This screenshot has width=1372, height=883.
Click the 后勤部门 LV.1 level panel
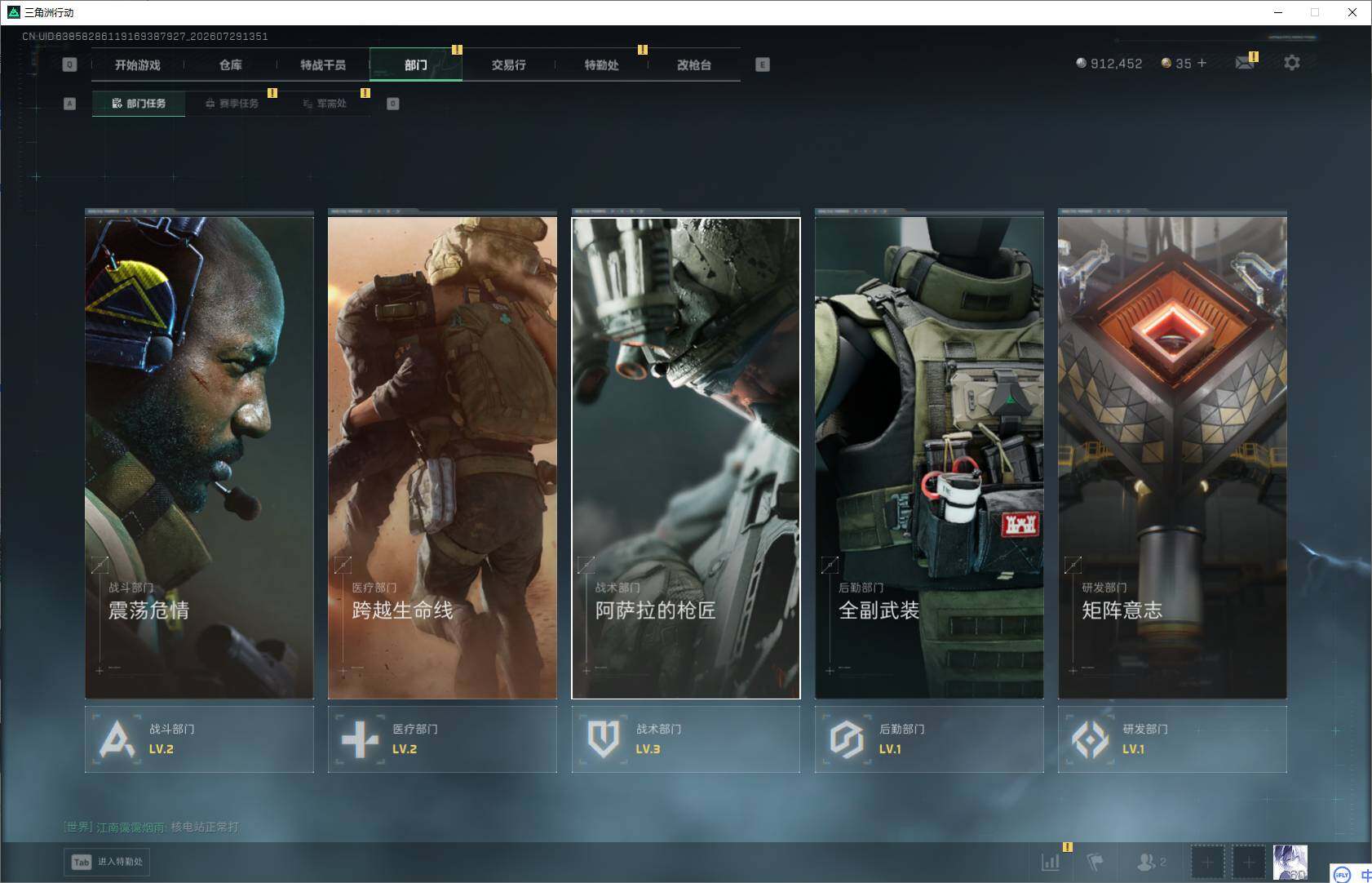(929, 739)
